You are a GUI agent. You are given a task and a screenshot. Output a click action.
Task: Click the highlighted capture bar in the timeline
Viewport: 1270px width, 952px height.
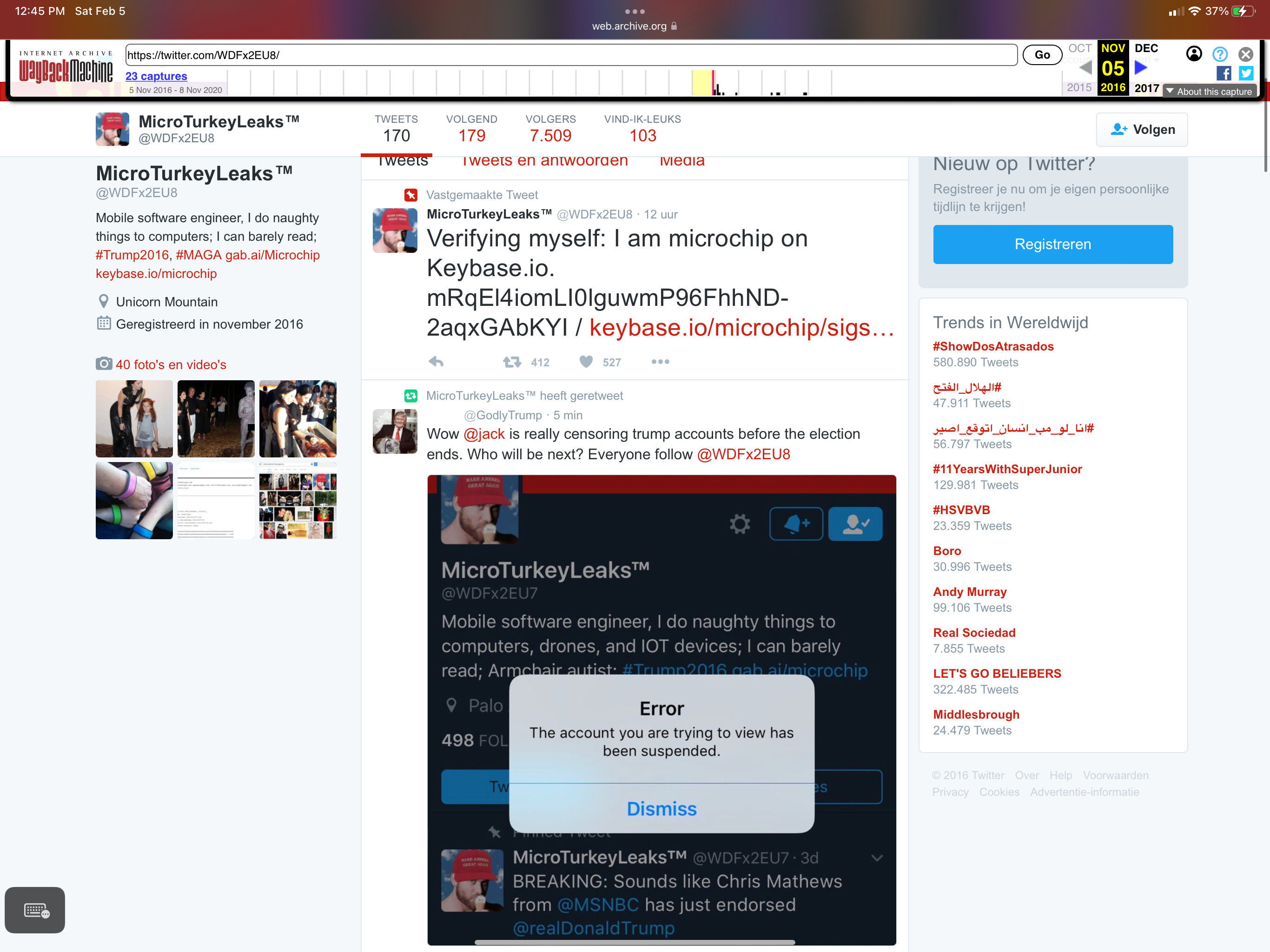point(703,82)
